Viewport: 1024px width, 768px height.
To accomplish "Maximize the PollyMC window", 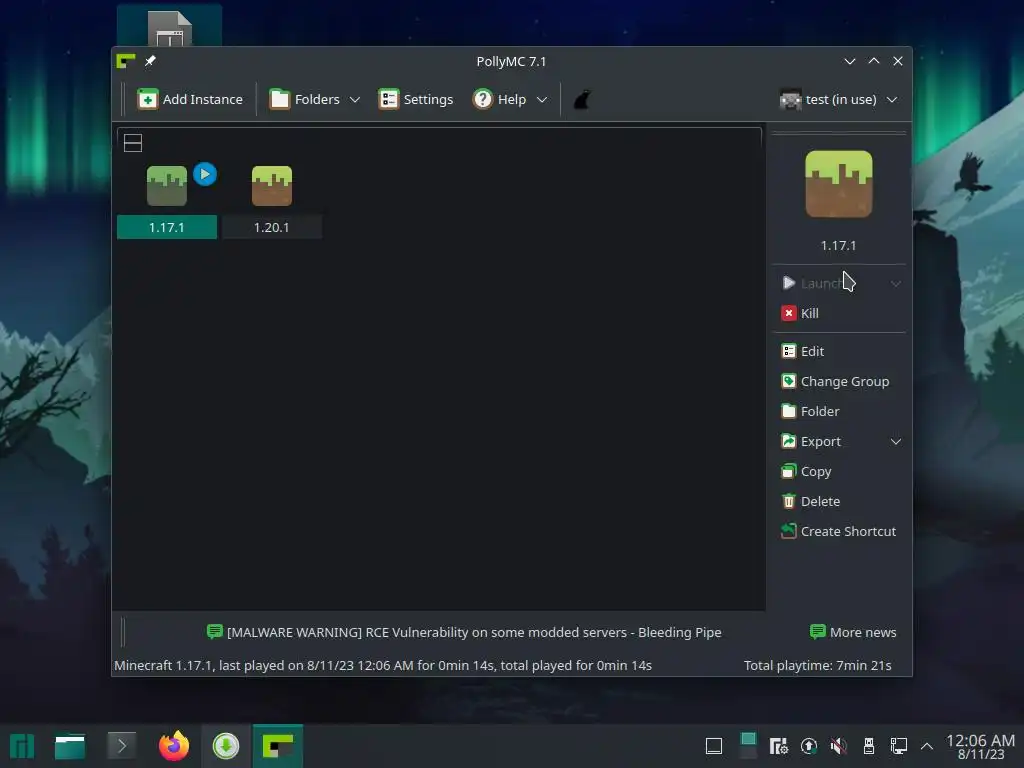I will [874, 61].
